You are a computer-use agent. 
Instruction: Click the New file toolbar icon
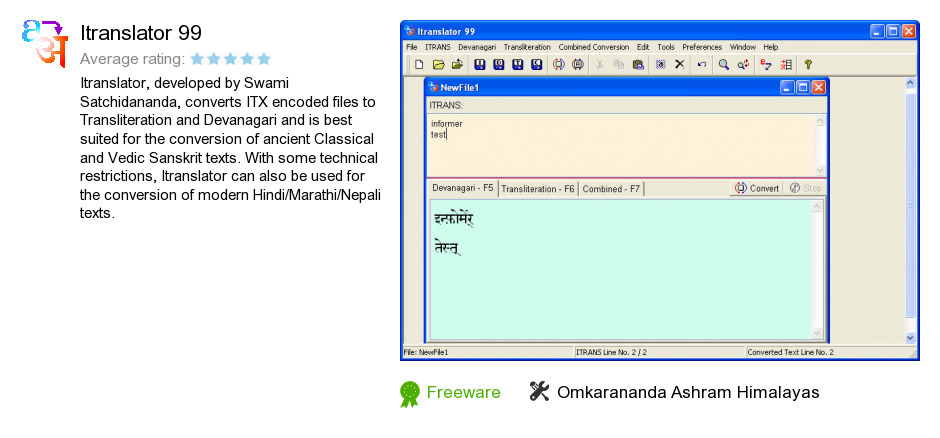(420, 64)
